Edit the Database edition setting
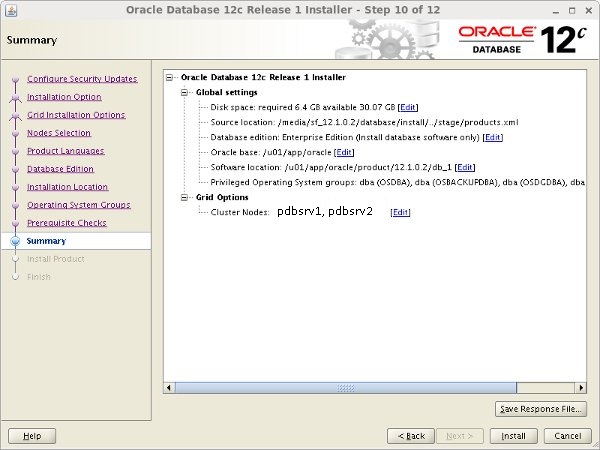The height and width of the screenshot is (450, 600). (493, 137)
